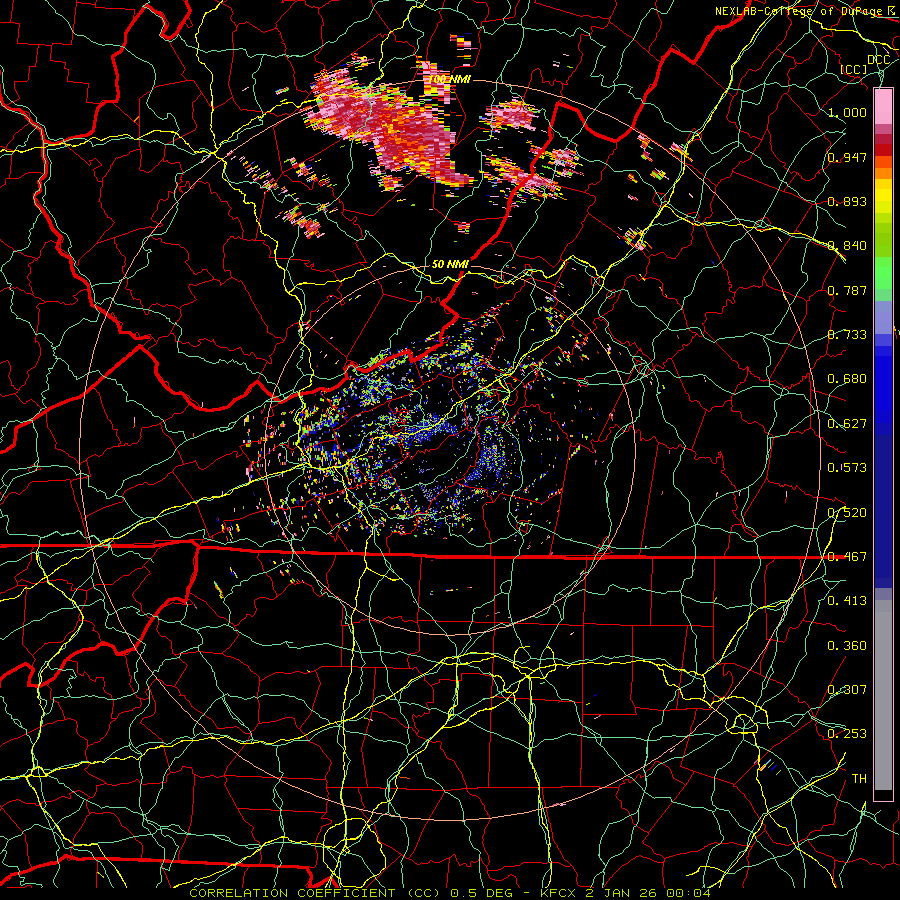Image resolution: width=900 pixels, height=900 pixels.
Task: Pick the 0.840 scale label
Action: tap(847, 246)
